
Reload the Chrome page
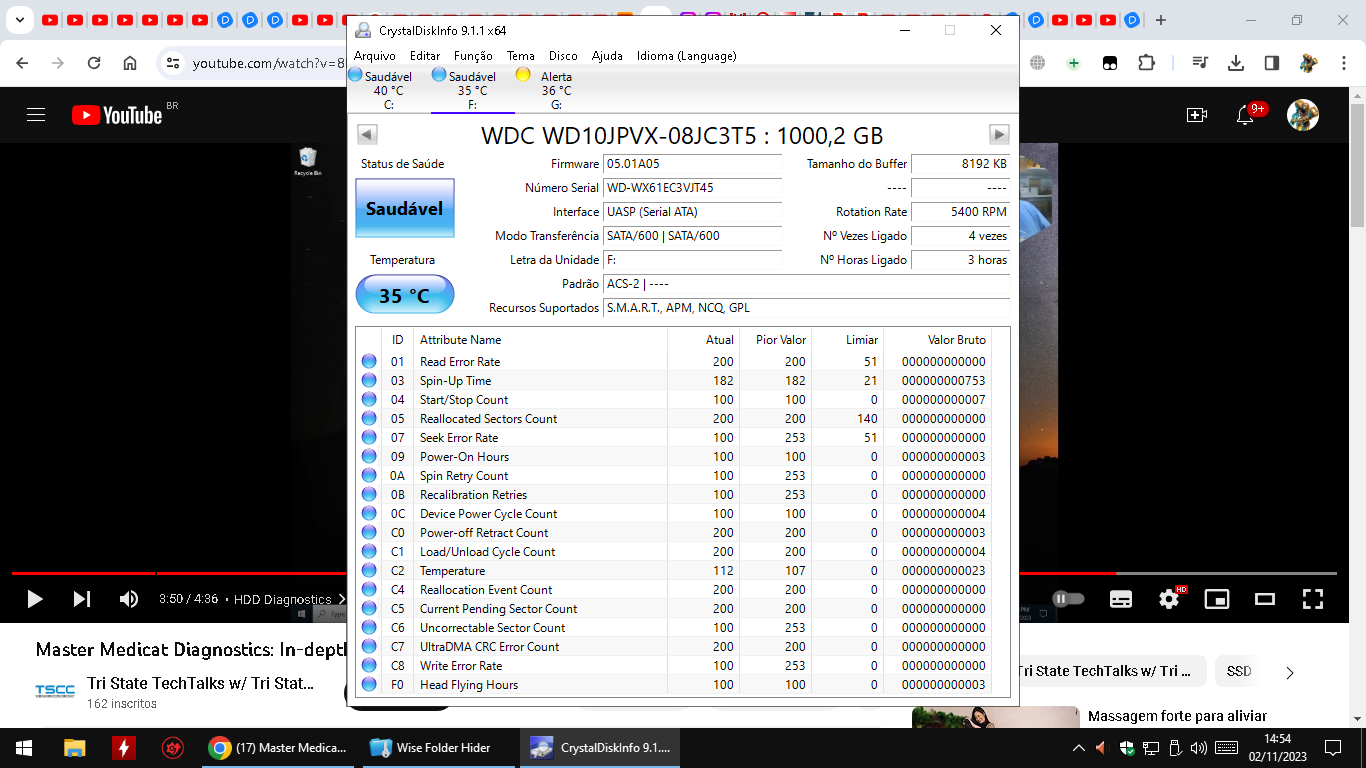(x=94, y=63)
